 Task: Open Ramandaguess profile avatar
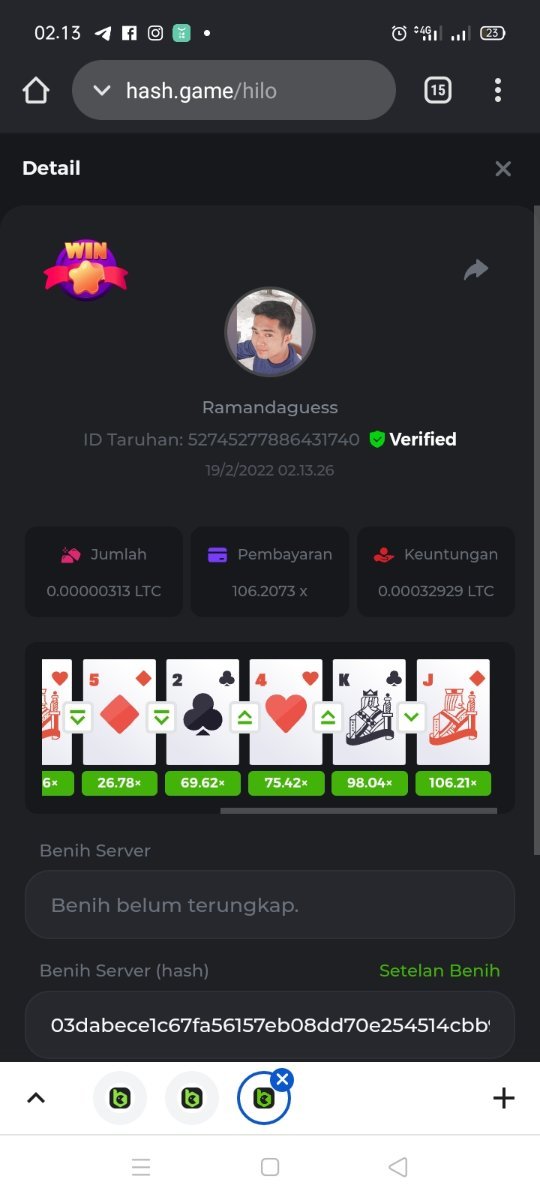coord(270,332)
